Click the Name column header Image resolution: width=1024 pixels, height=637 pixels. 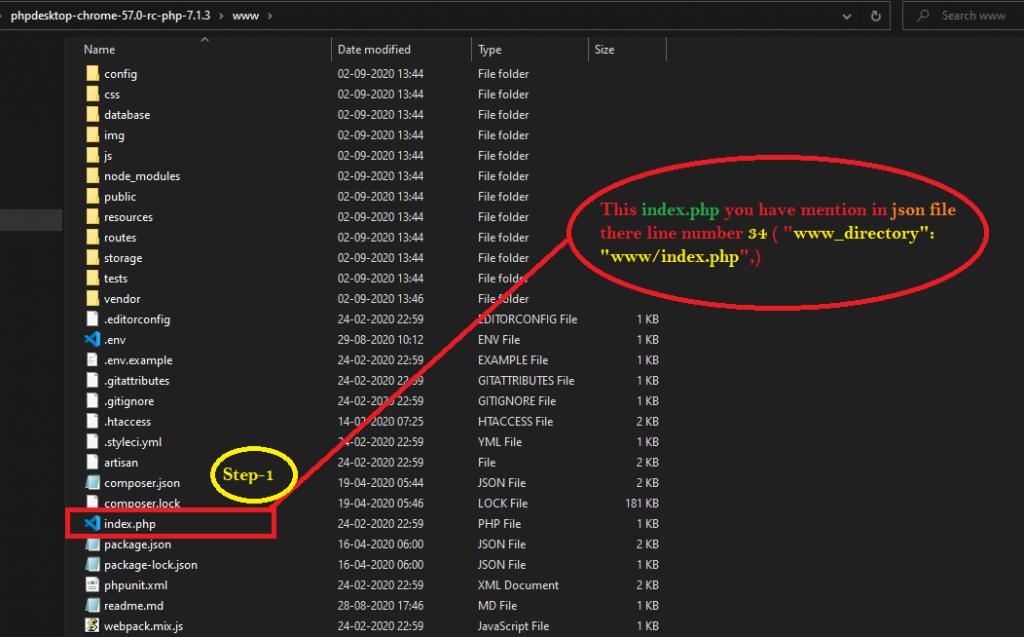coord(100,49)
